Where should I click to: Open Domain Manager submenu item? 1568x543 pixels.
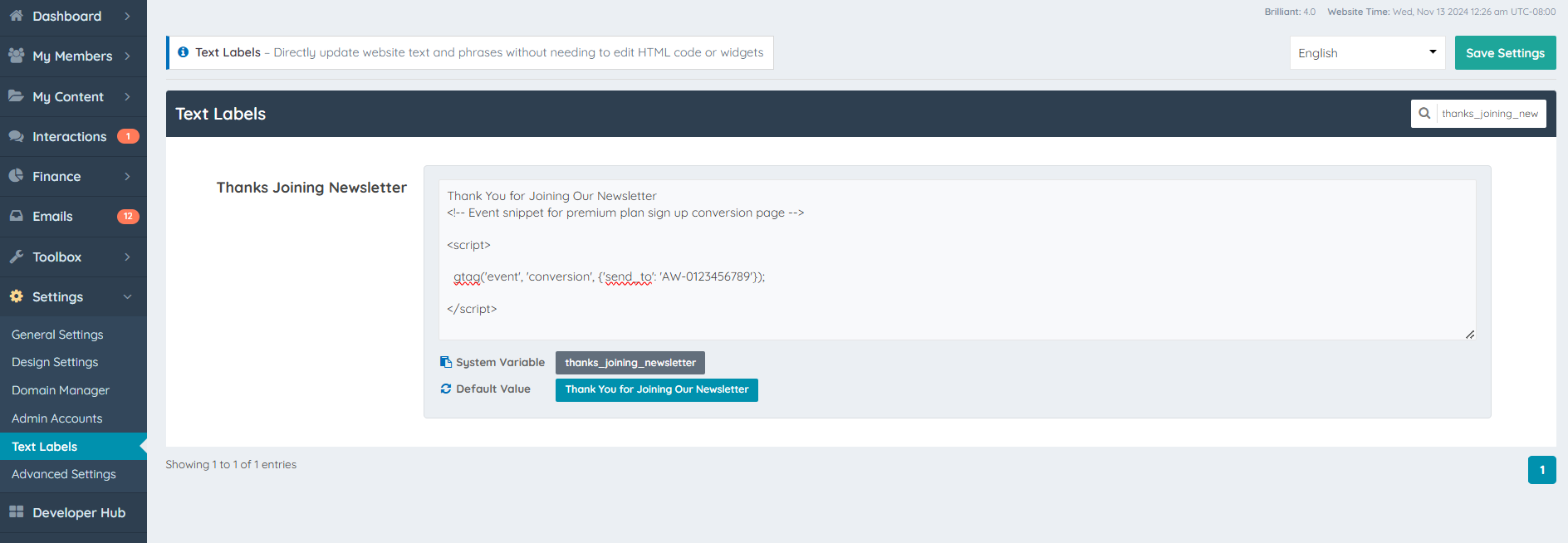coord(61,390)
